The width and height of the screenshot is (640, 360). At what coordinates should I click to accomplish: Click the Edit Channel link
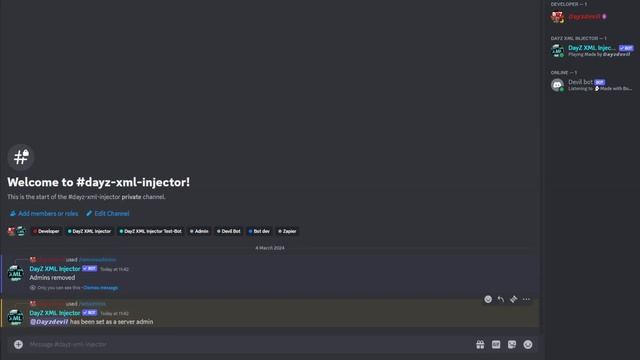pos(108,213)
